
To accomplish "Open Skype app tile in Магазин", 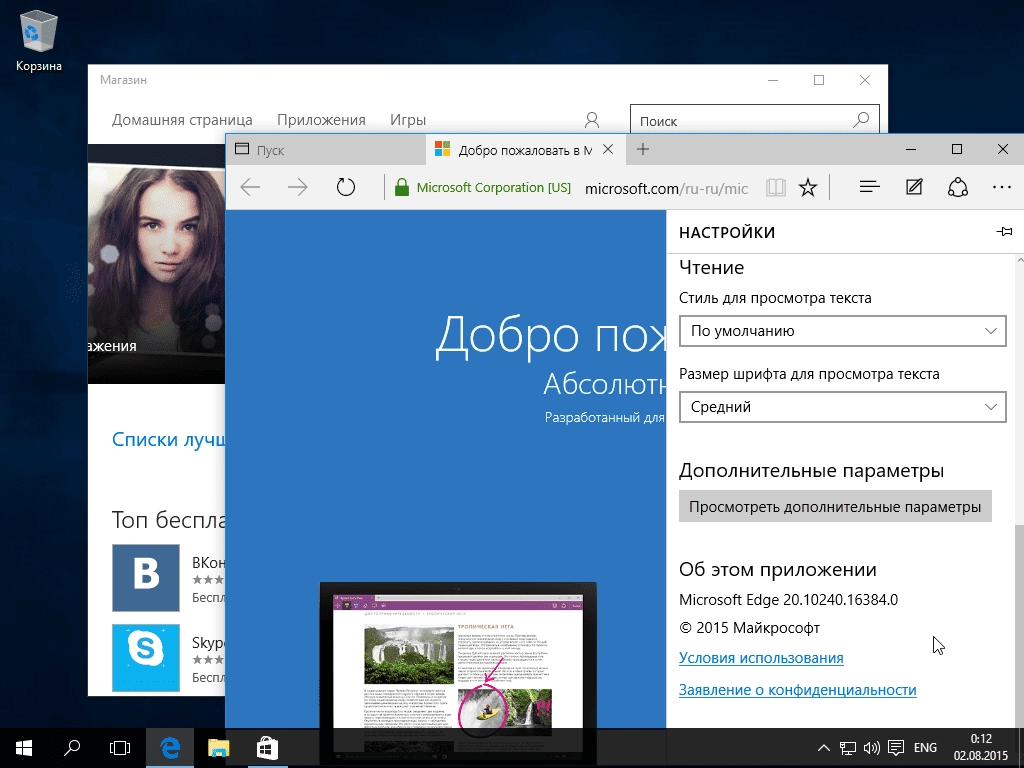I will pos(146,658).
